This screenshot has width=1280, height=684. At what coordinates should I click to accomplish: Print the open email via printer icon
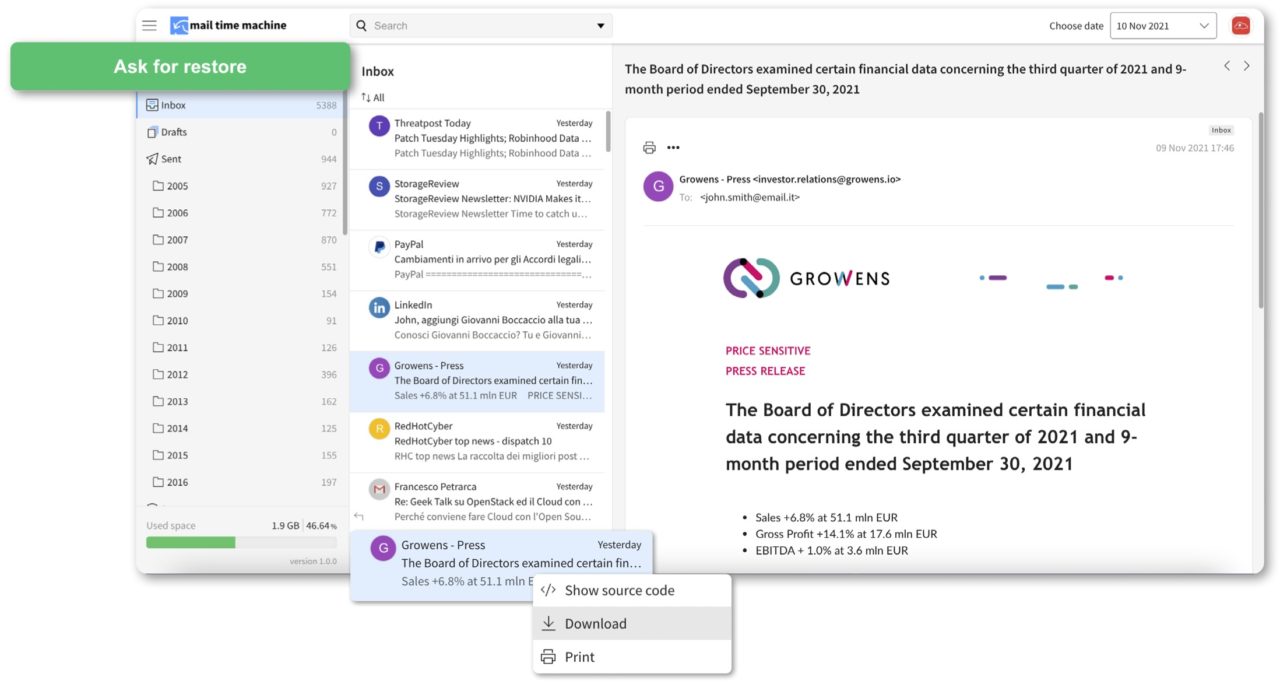point(649,148)
